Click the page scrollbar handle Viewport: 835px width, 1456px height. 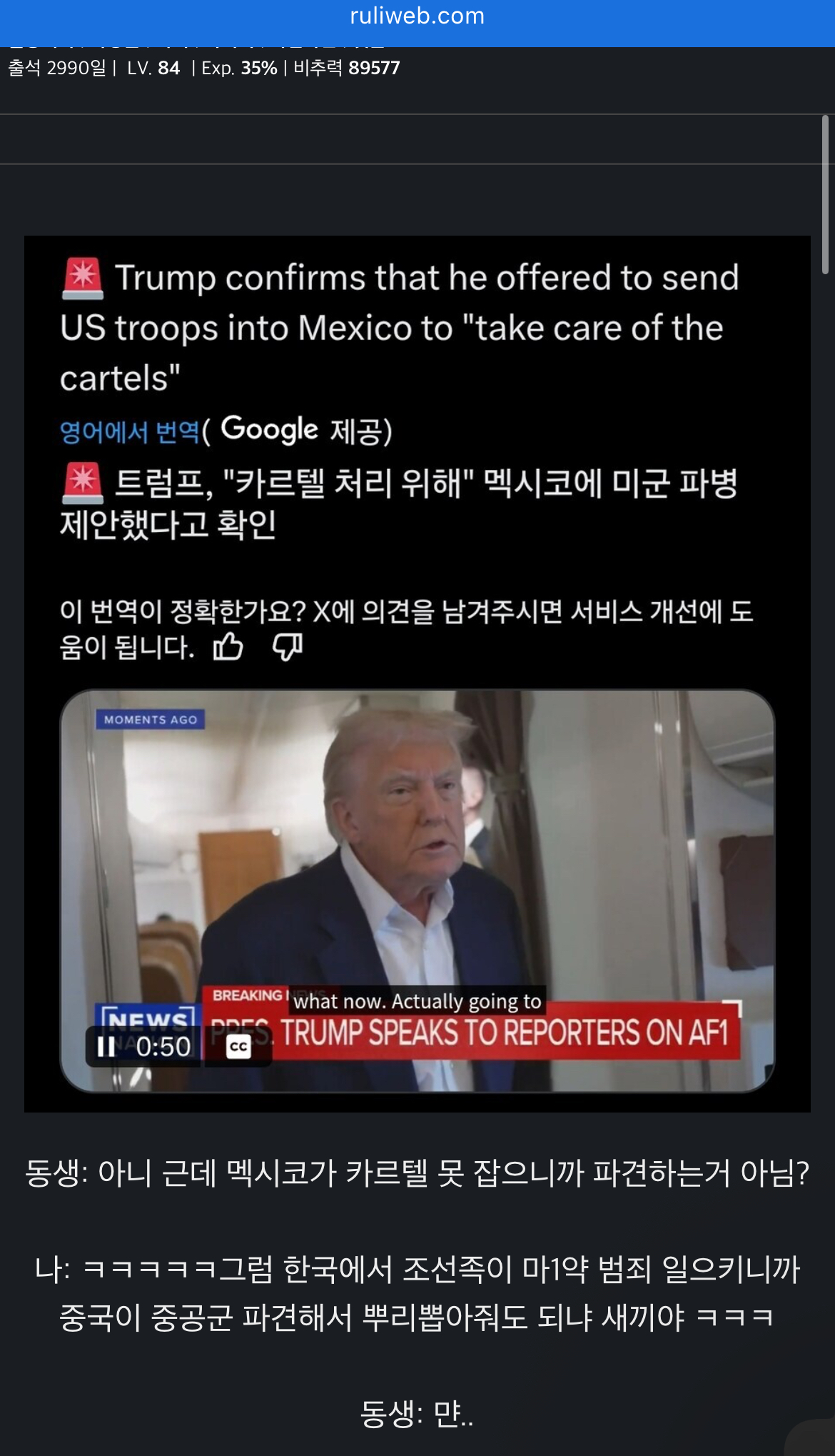tap(825, 194)
